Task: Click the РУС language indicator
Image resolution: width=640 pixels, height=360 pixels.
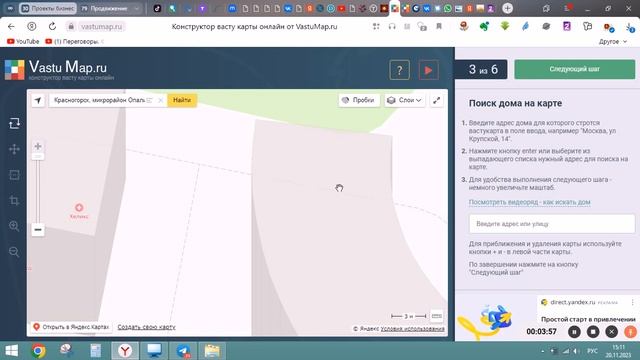Action: click(592, 351)
